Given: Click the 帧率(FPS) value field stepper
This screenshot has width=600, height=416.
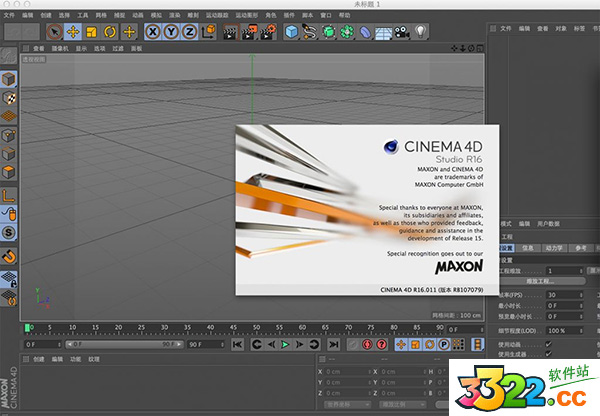Looking at the screenshot, I should pos(583,294).
